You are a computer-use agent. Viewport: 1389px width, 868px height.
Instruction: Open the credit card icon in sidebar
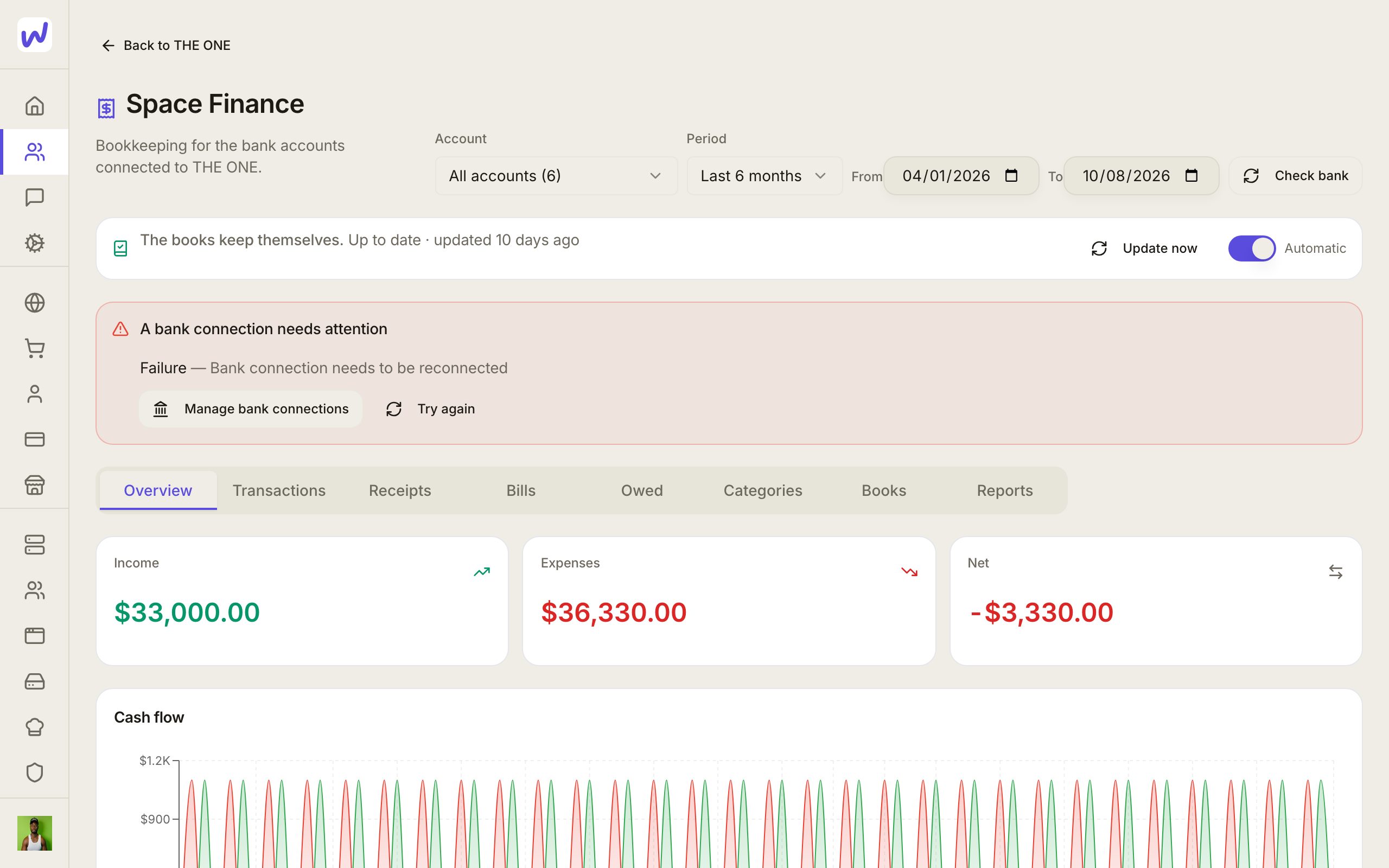[x=34, y=439]
